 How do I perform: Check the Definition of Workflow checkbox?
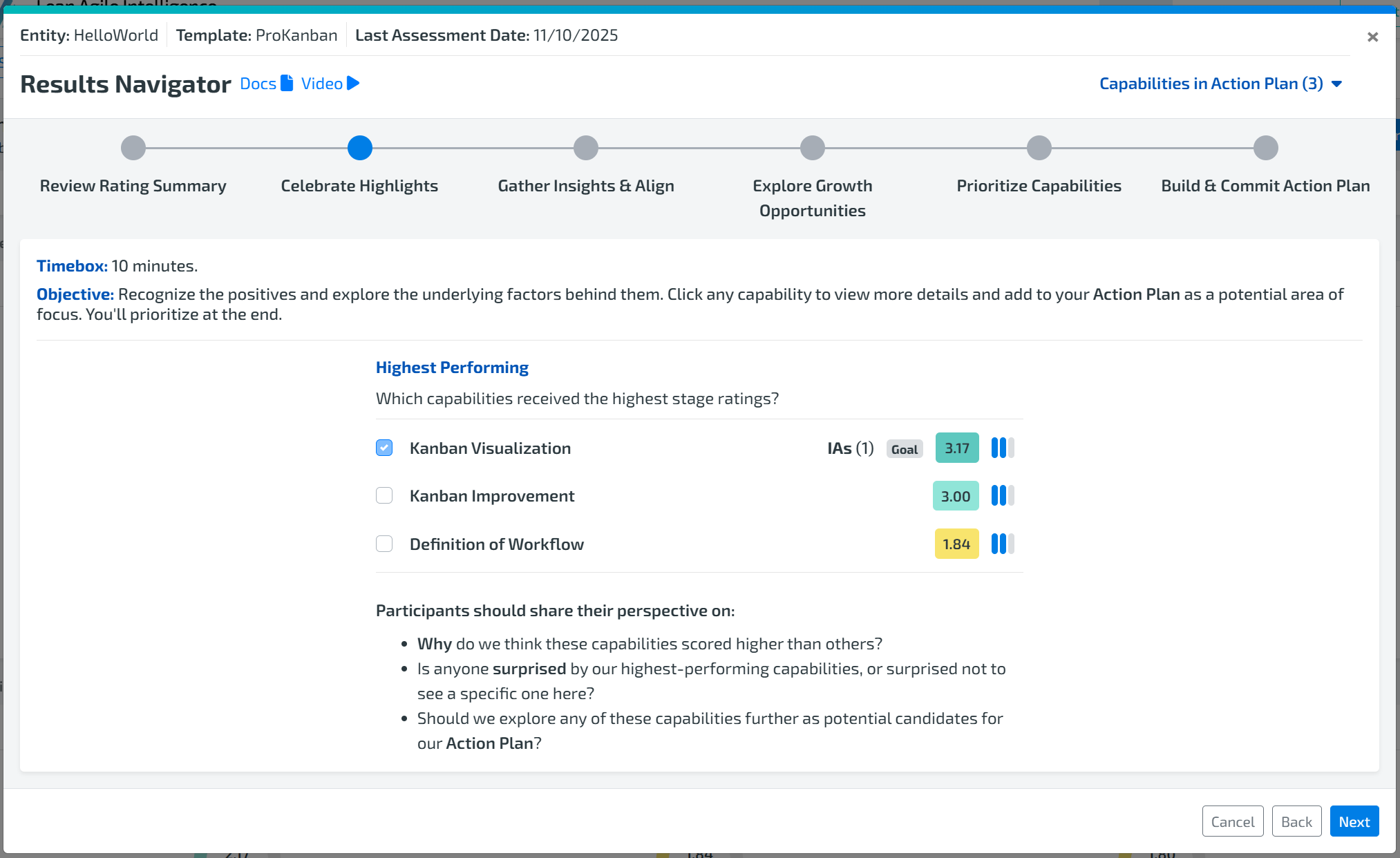[384, 544]
